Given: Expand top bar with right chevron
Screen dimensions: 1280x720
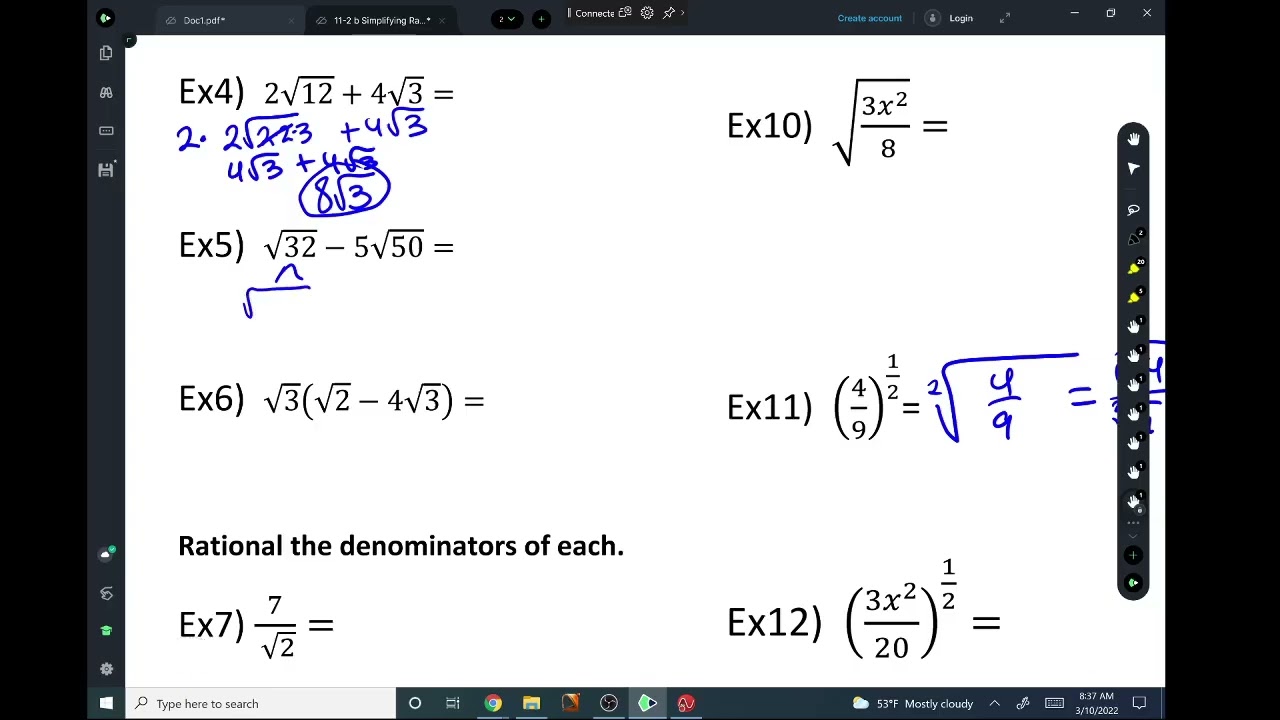Looking at the screenshot, I should (683, 13).
